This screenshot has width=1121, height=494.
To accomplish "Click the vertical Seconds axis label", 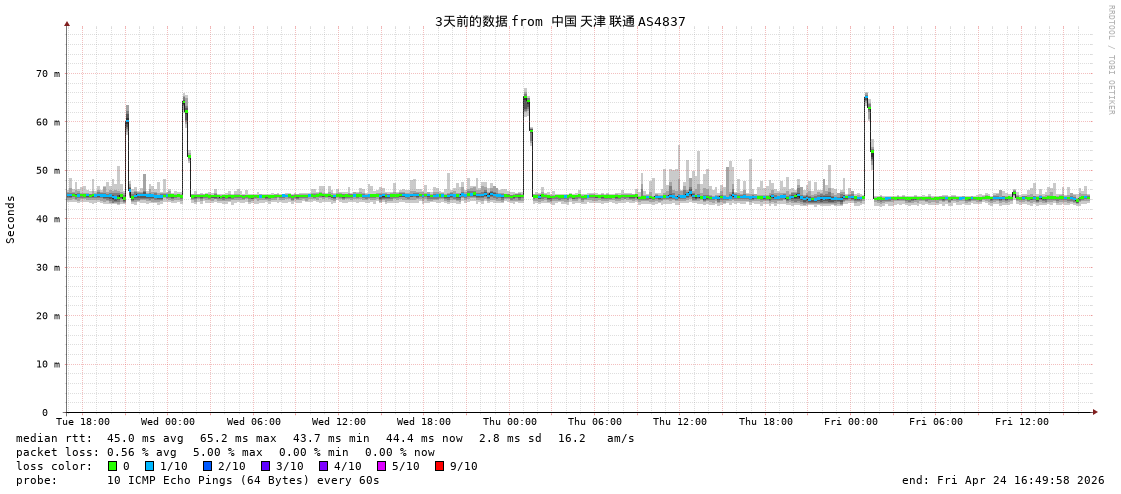I will pyautogui.click(x=11, y=219).
